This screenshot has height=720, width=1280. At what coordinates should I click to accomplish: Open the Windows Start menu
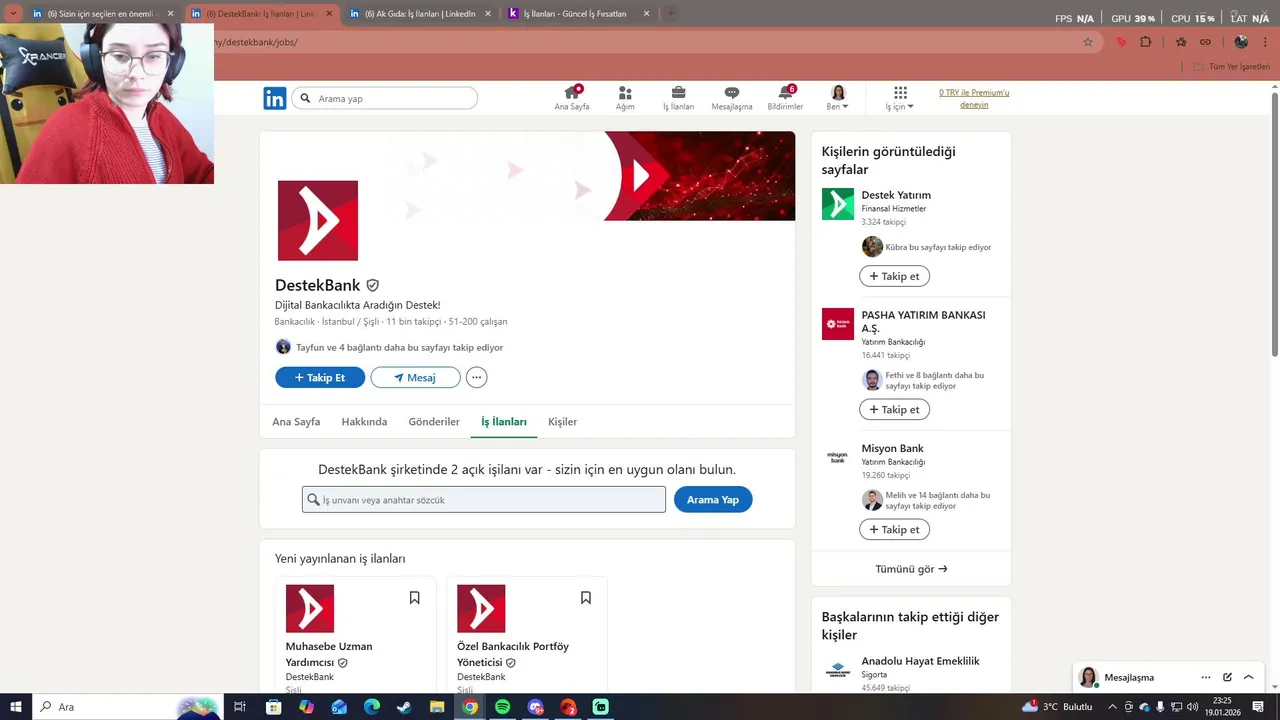coord(16,707)
